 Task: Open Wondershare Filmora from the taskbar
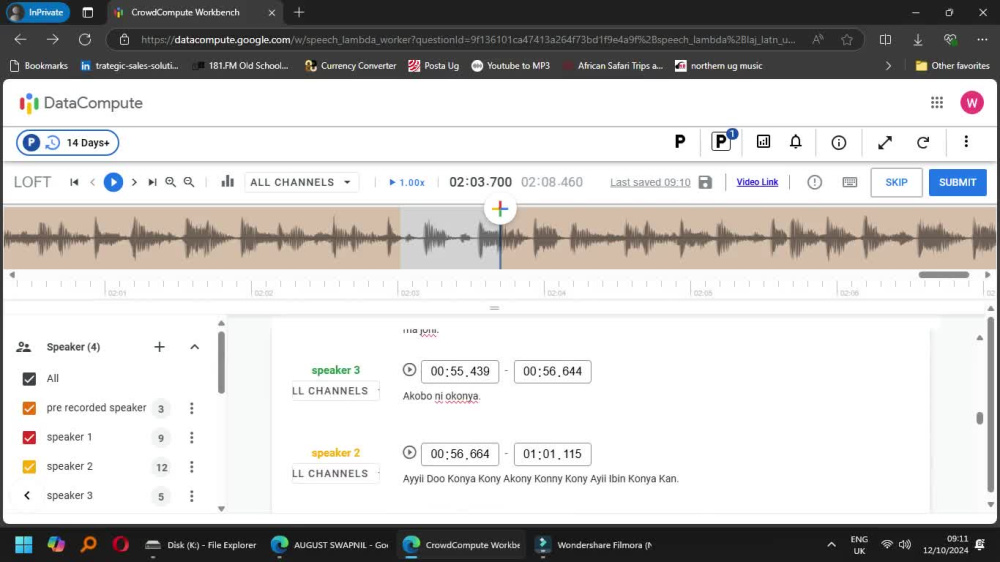tap(593, 545)
